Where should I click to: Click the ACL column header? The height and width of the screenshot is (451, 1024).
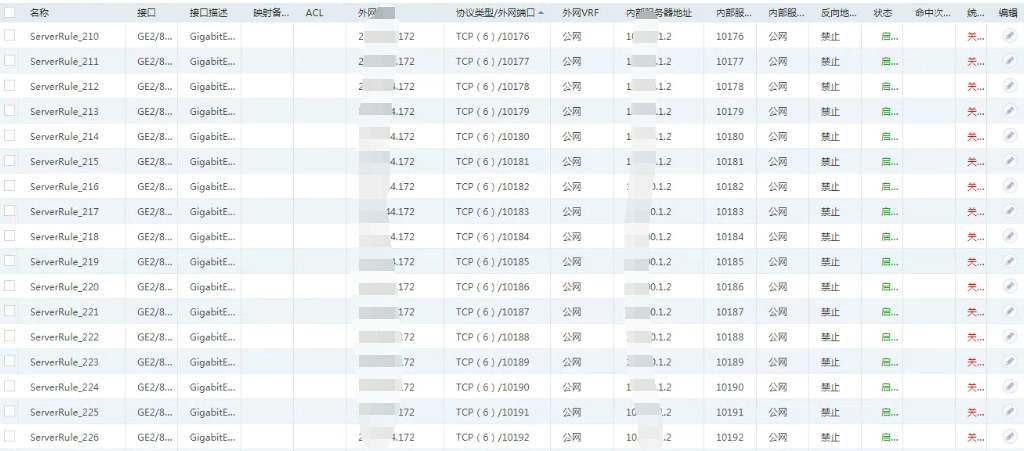coord(314,12)
